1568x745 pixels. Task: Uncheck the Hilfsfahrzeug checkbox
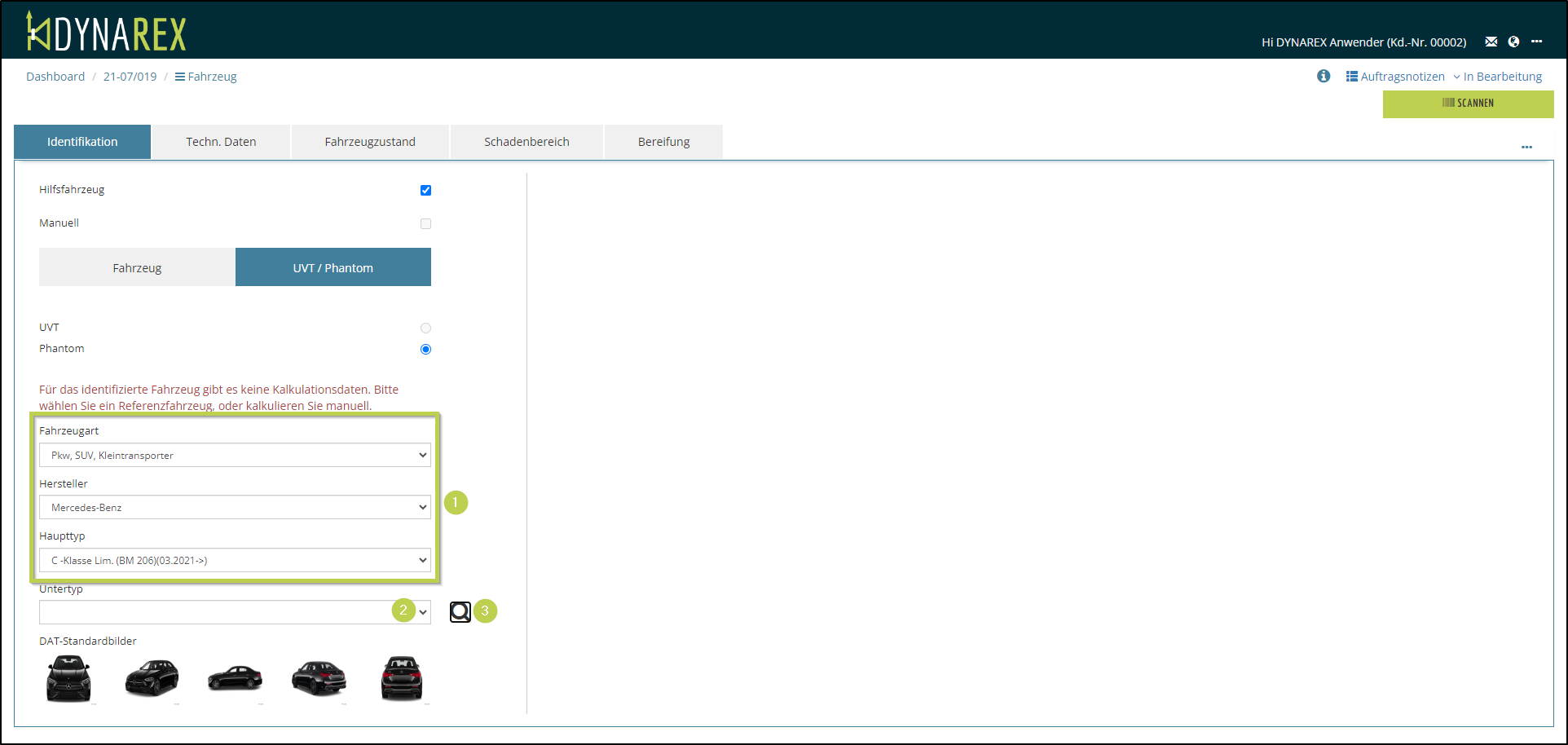(425, 190)
